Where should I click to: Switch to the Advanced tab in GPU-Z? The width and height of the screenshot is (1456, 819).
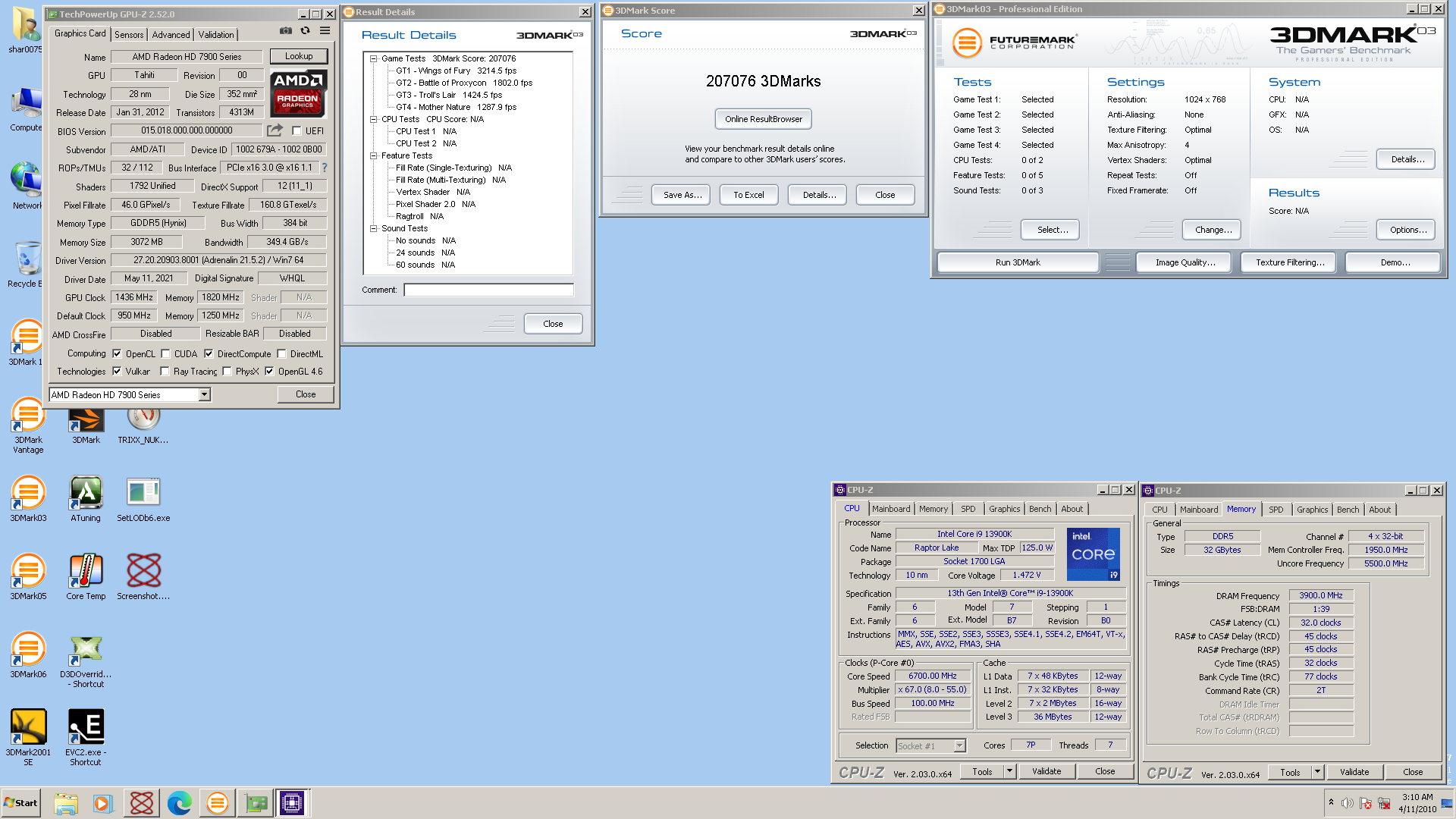(x=171, y=35)
